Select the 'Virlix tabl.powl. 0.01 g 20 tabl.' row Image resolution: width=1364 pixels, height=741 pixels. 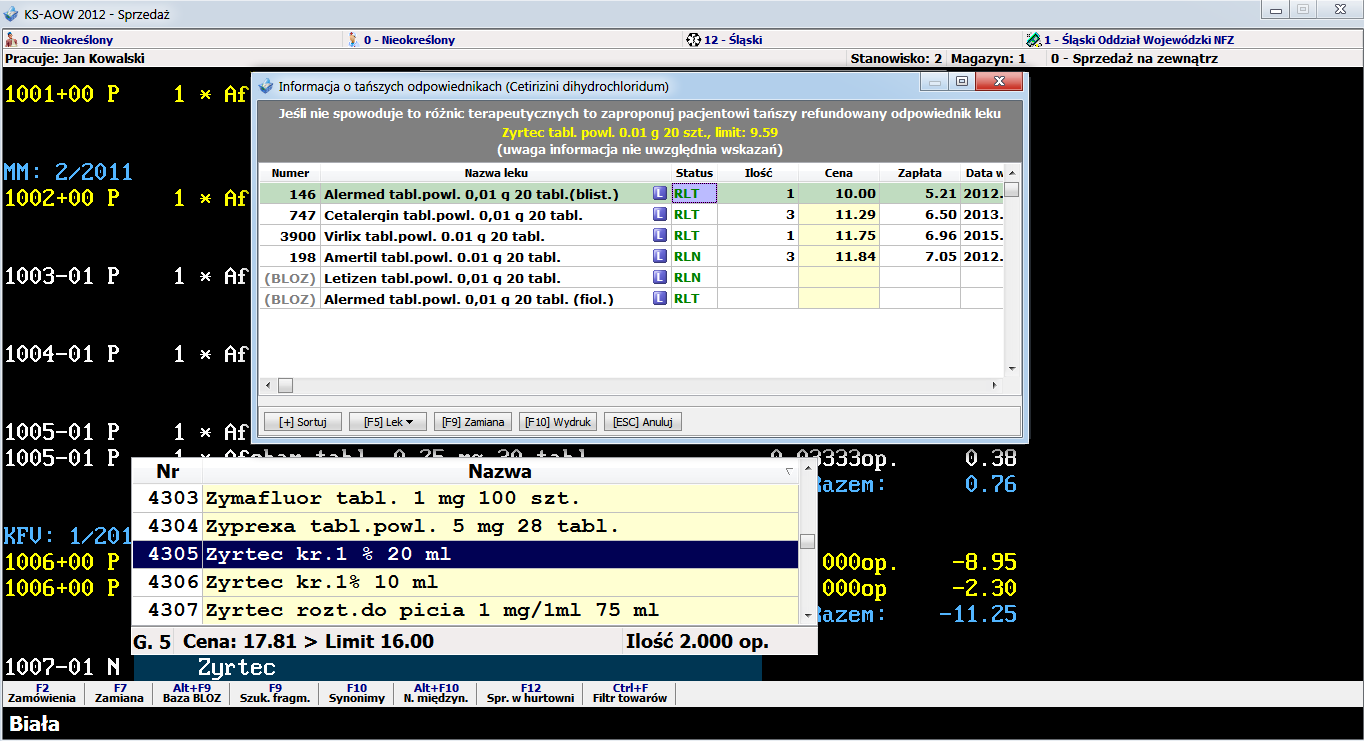coord(631,235)
